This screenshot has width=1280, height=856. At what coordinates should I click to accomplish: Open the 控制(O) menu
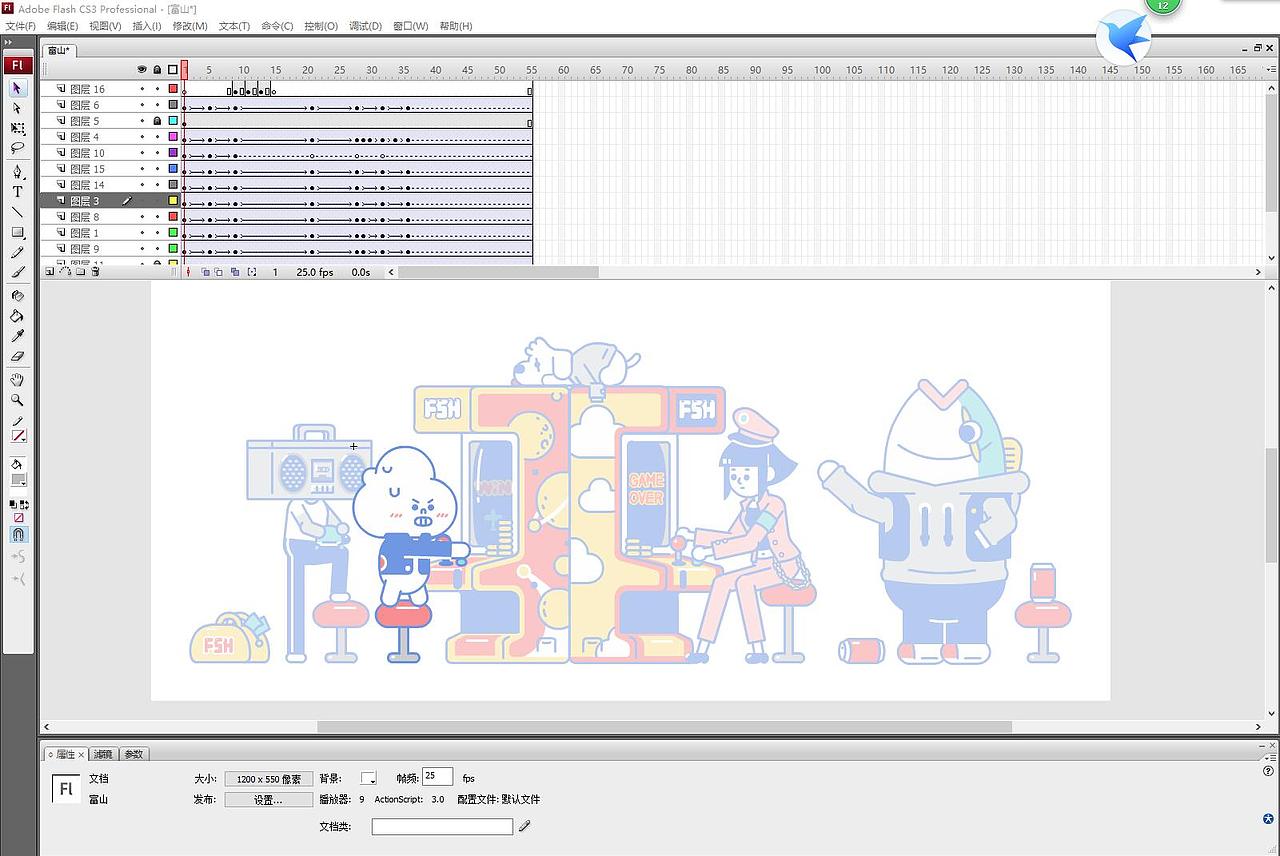pos(321,26)
